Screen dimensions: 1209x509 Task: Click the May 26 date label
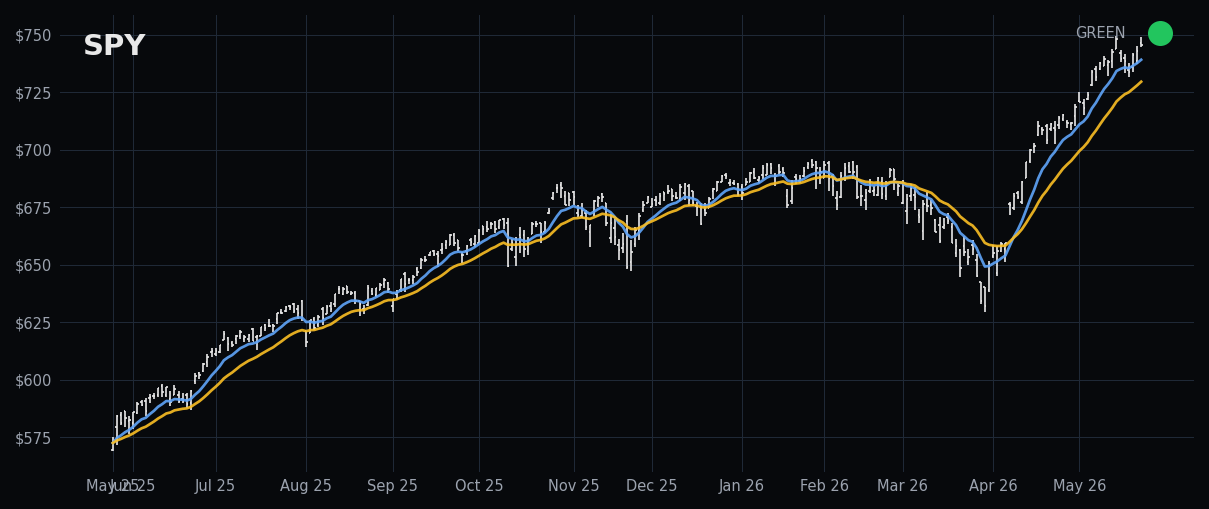pos(1080,486)
